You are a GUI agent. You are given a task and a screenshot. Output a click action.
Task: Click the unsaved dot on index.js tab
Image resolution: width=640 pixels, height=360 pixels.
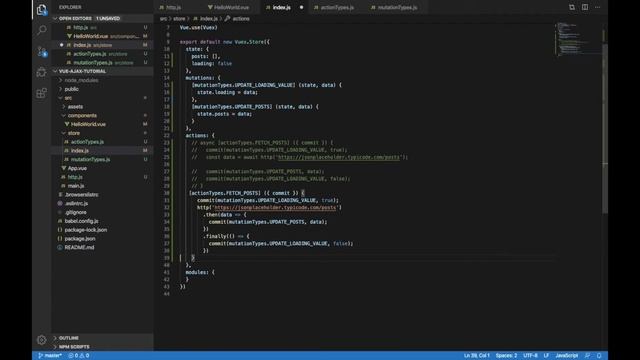(x=302, y=7)
